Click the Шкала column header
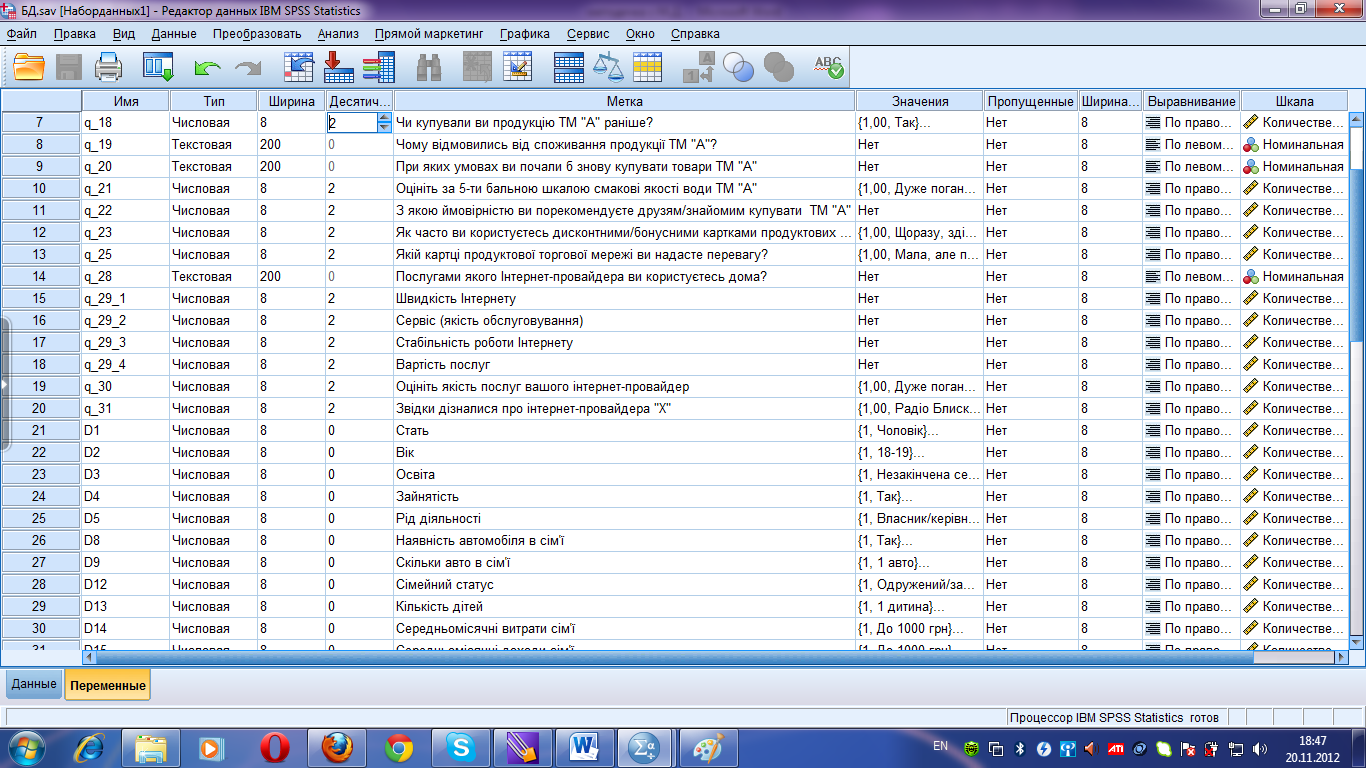The height and width of the screenshot is (768, 1366). tap(1295, 101)
